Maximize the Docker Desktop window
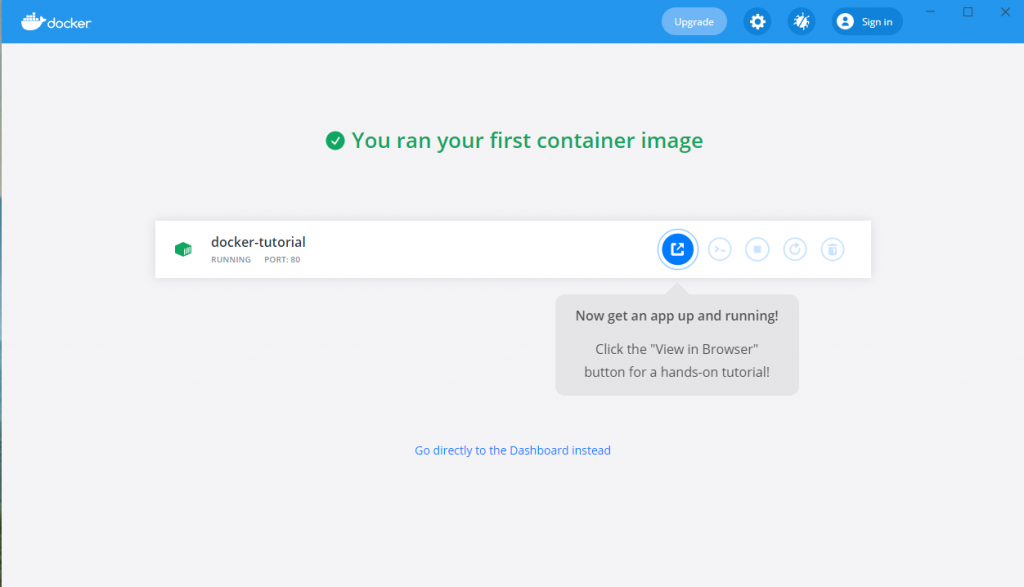This screenshot has width=1024, height=587. [968, 12]
